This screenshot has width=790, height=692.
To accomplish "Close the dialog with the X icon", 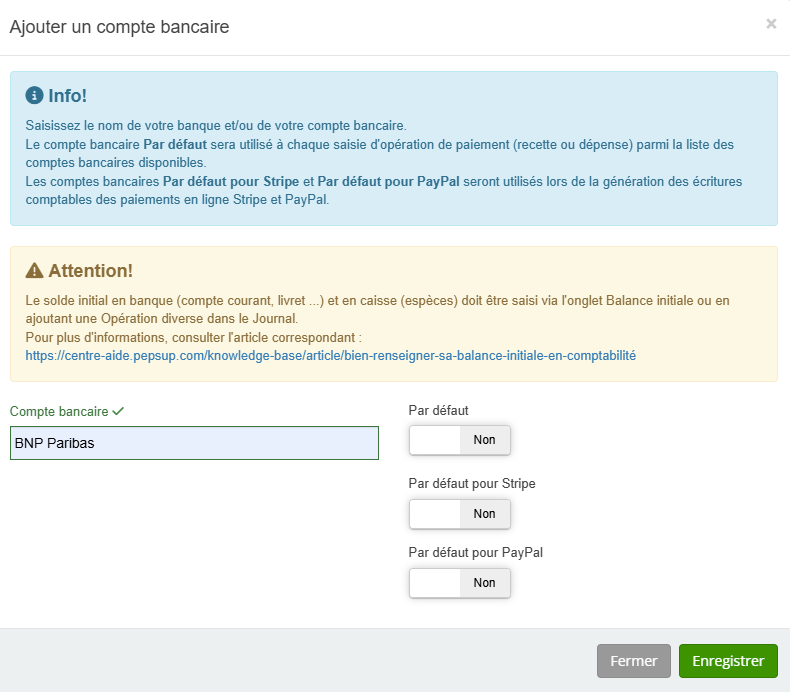I will 771,24.
